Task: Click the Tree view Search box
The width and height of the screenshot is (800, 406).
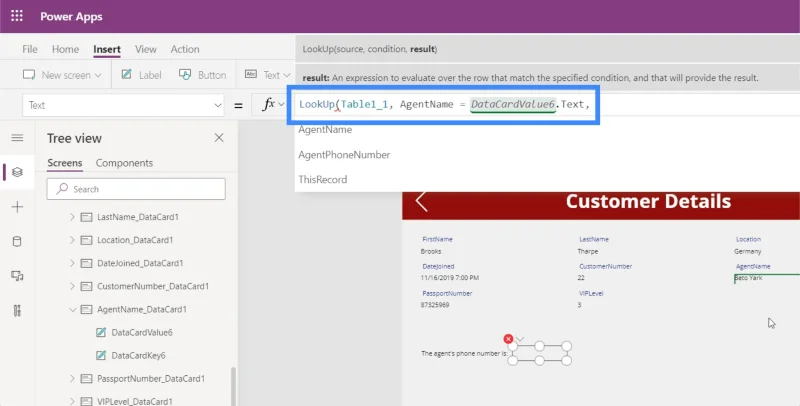Action: (136, 189)
